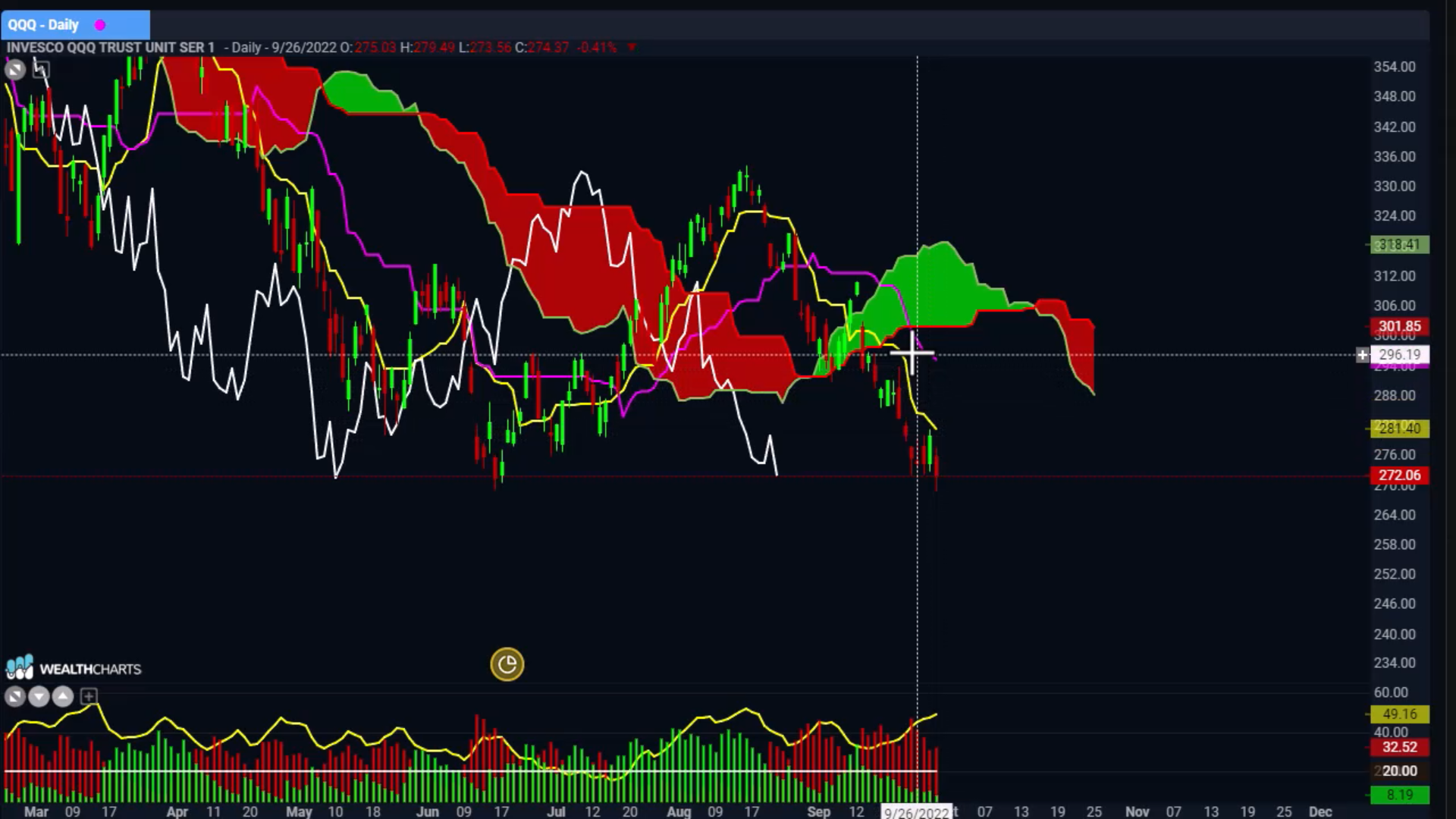Click the indicator panel maximize icon
The image size is (1456, 819).
[14, 696]
